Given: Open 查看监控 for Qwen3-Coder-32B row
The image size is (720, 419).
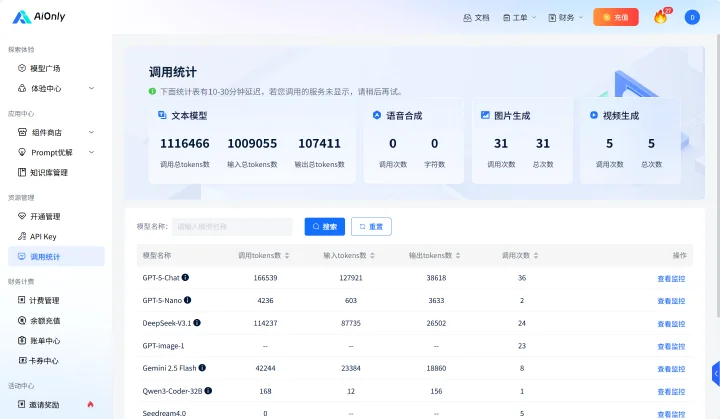Looking at the screenshot, I should (x=671, y=392).
